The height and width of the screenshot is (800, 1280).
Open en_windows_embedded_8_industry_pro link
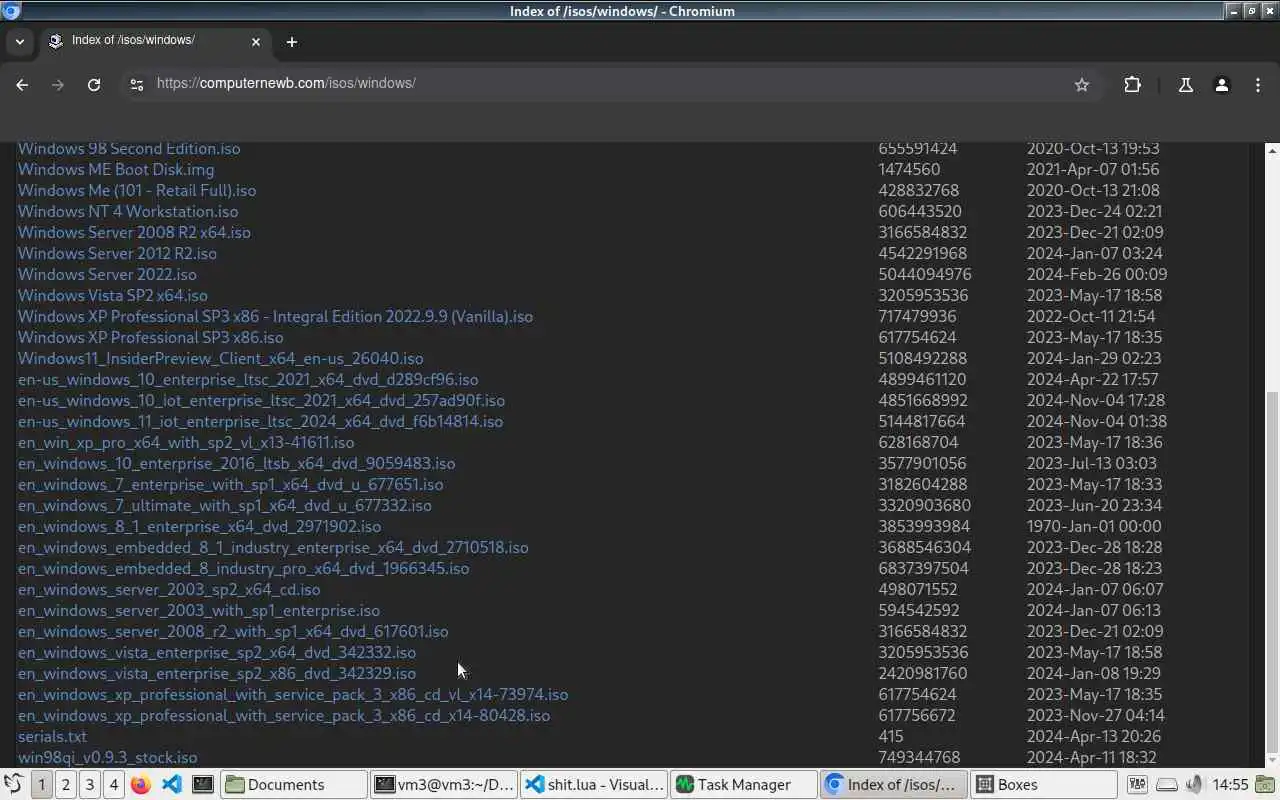coord(243,568)
